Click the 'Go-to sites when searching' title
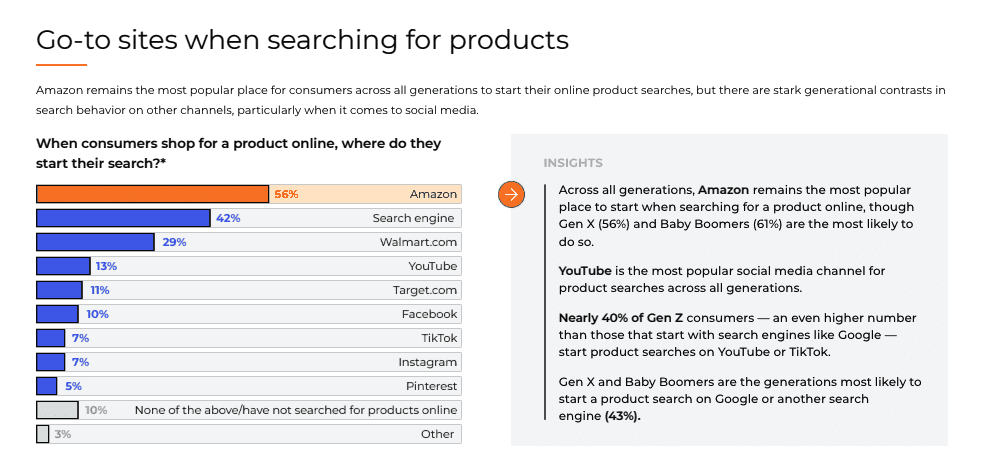This screenshot has height=467, width=984. click(302, 40)
